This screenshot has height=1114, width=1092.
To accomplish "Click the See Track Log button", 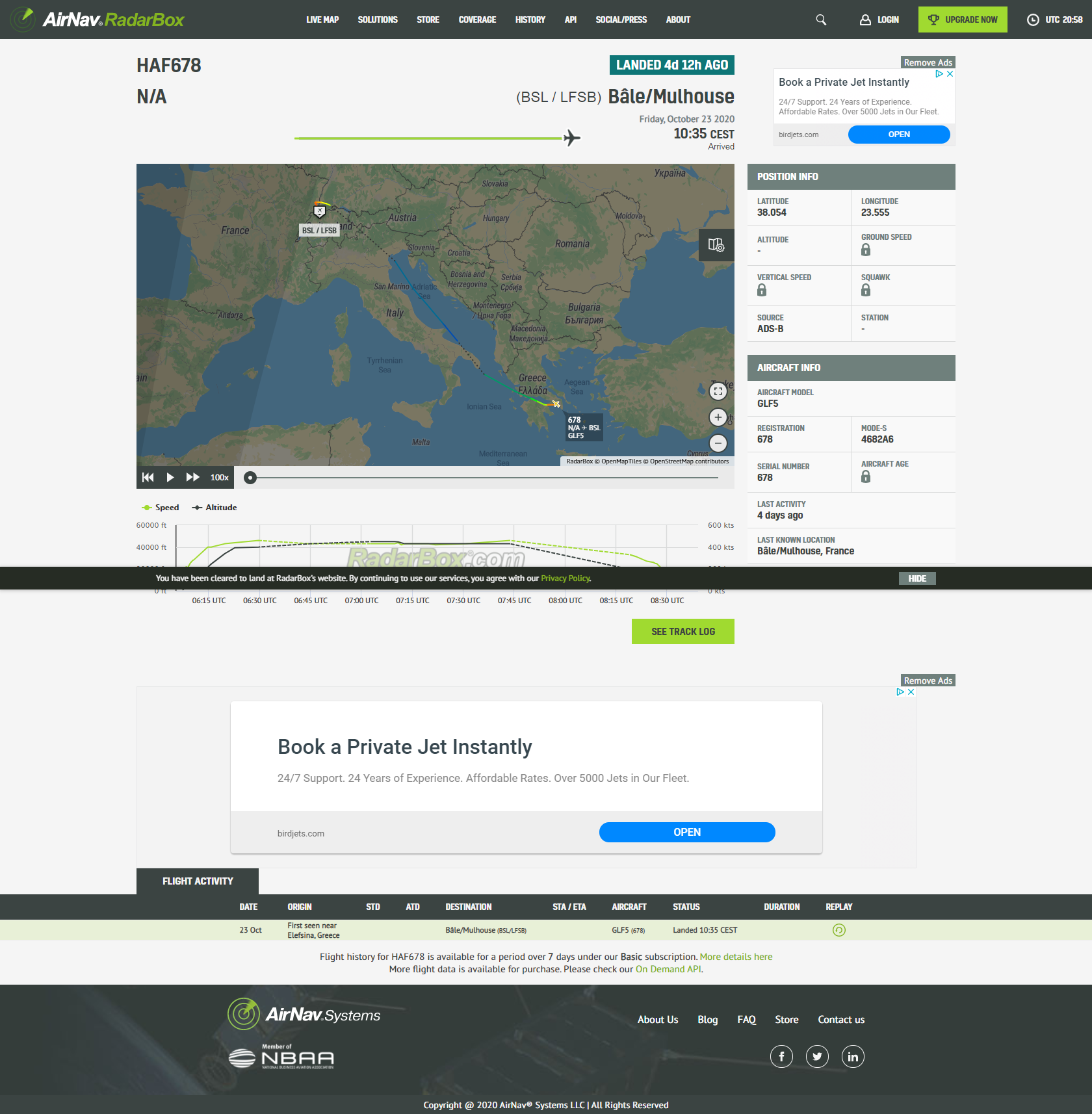I will [x=682, y=632].
